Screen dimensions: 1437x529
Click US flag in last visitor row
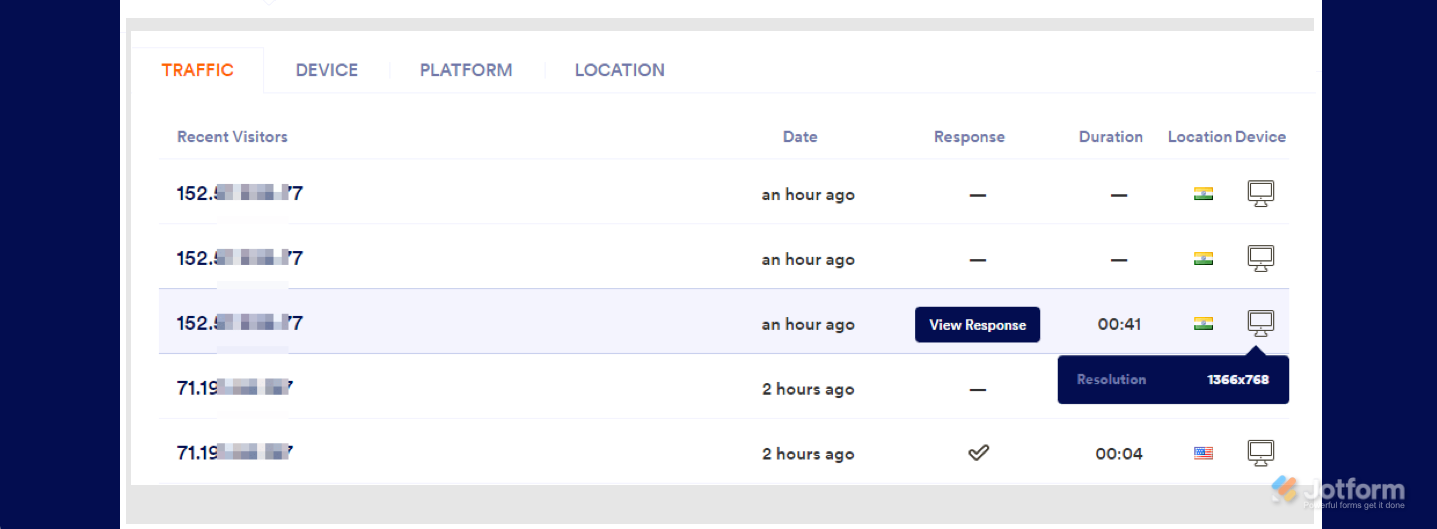tap(1203, 453)
